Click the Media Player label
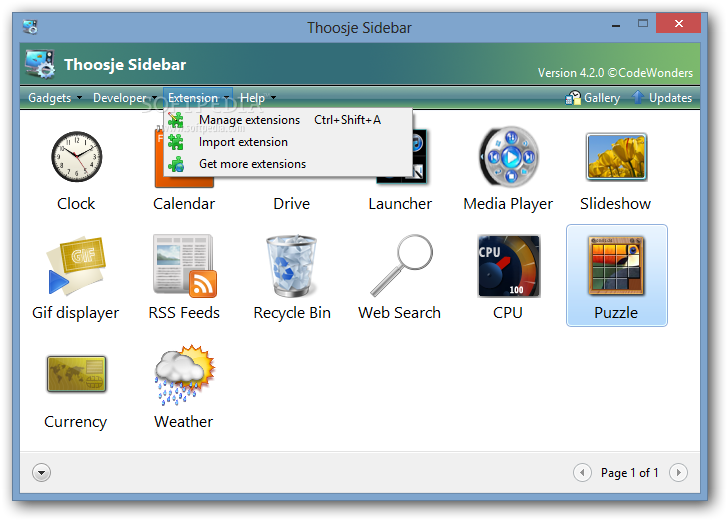The height and width of the screenshot is (521, 728). (508, 204)
